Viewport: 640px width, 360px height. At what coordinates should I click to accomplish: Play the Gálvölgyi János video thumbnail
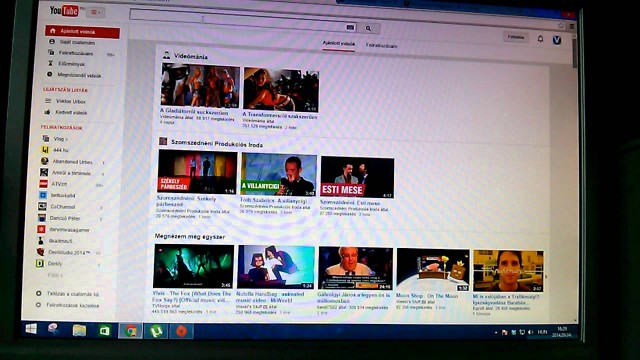[x=356, y=269]
